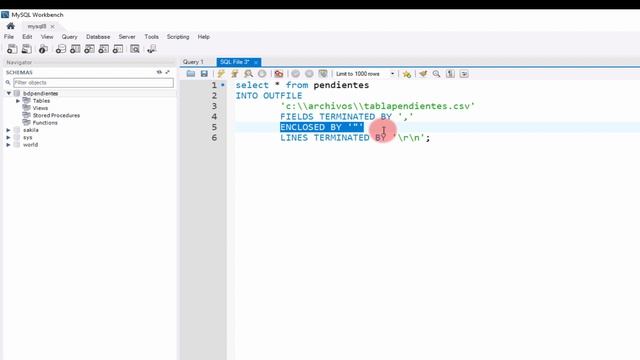Click 'pendientes' table name in query
The height and width of the screenshot is (360, 640).
pyautogui.click(x=341, y=85)
